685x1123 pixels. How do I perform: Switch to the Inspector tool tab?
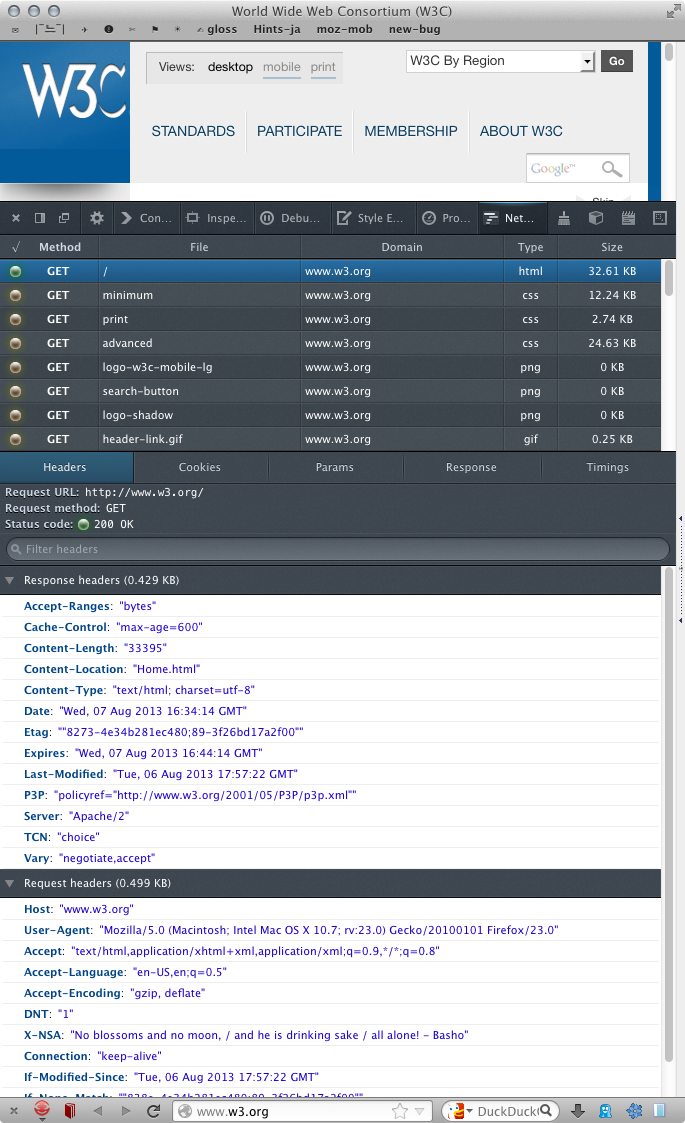[216, 218]
